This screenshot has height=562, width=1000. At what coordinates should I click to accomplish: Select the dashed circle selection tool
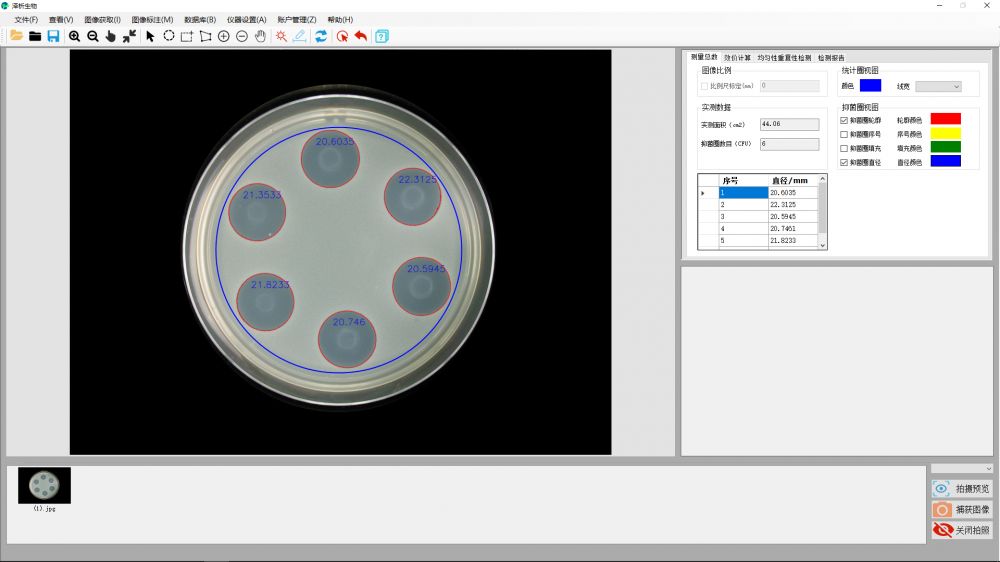(169, 36)
